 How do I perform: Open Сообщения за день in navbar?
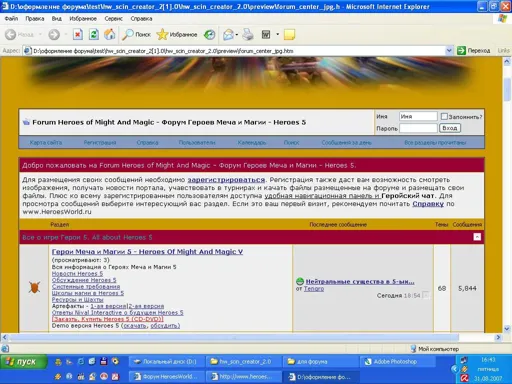tap(346, 142)
